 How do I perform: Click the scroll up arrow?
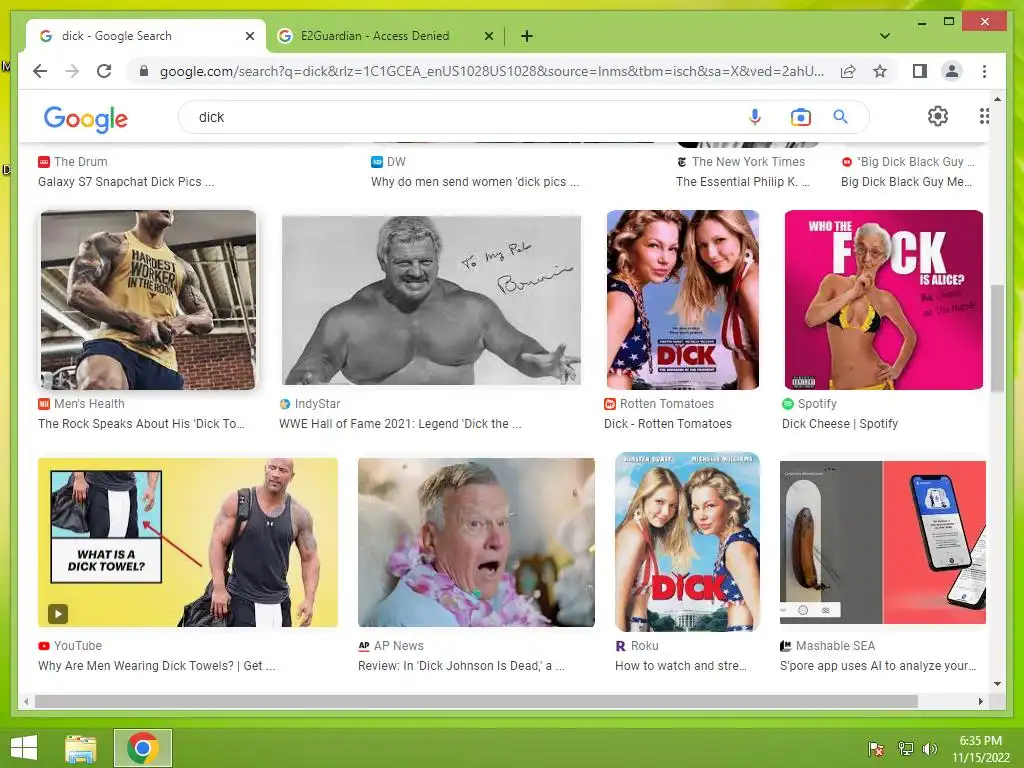[x=997, y=99]
